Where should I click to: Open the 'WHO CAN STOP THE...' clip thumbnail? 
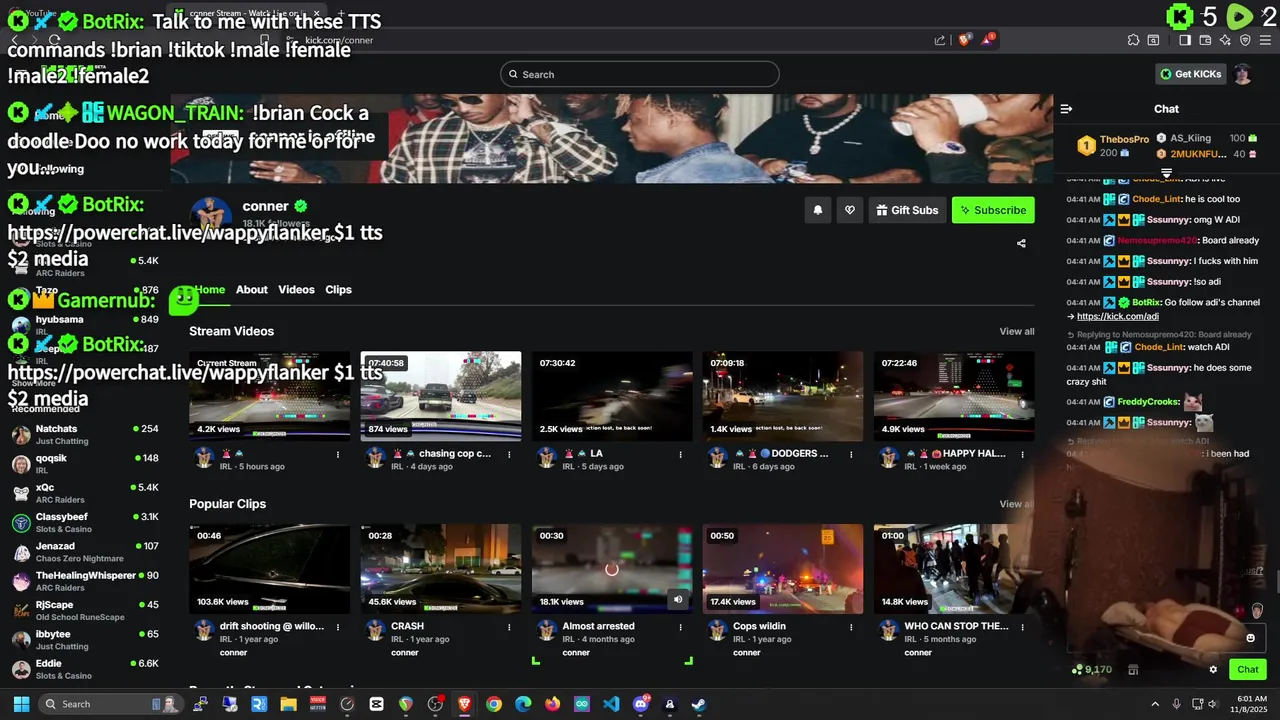click(x=954, y=569)
